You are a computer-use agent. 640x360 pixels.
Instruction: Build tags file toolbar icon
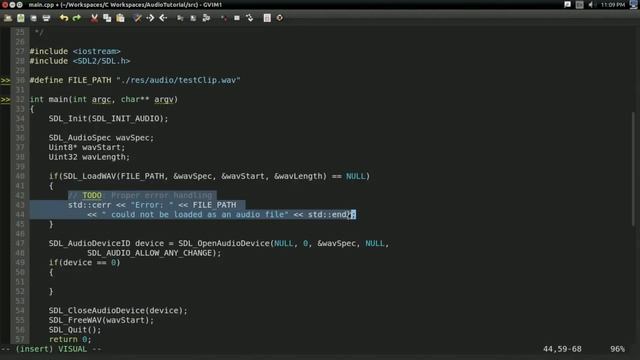pos(237,18)
